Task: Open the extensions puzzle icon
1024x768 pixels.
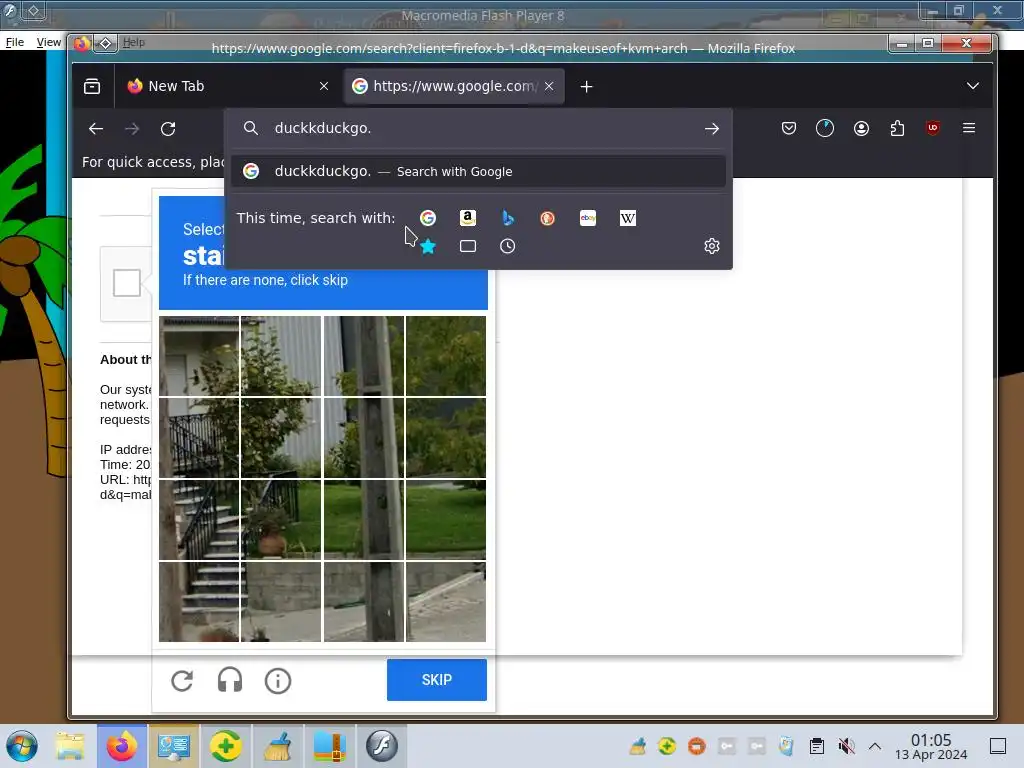Action: click(x=897, y=129)
